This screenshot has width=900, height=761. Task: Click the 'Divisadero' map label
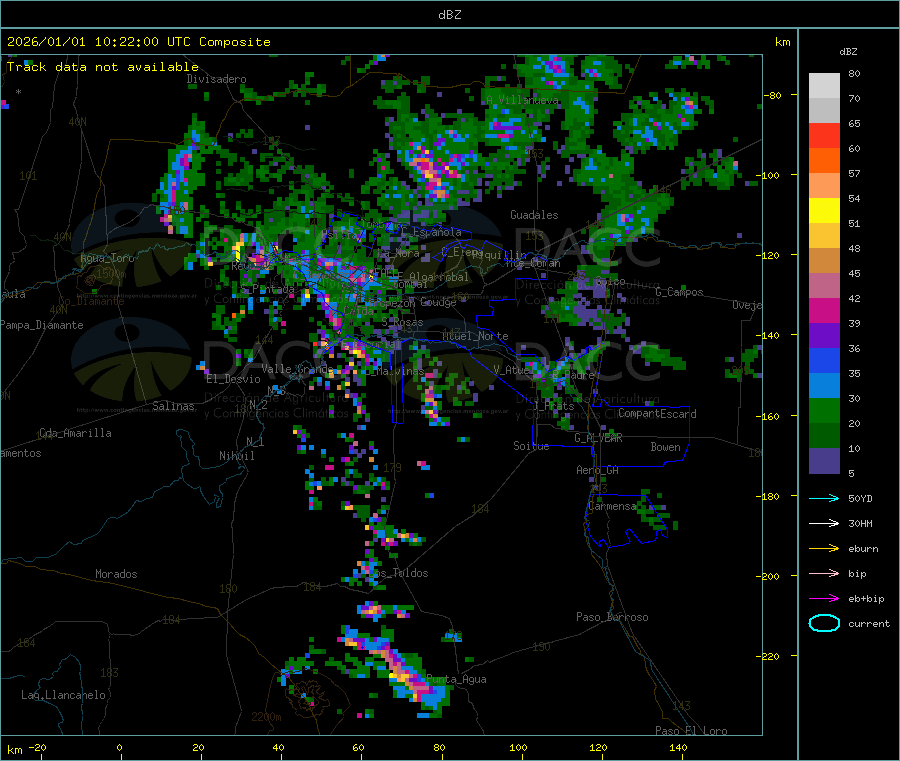coord(216,79)
